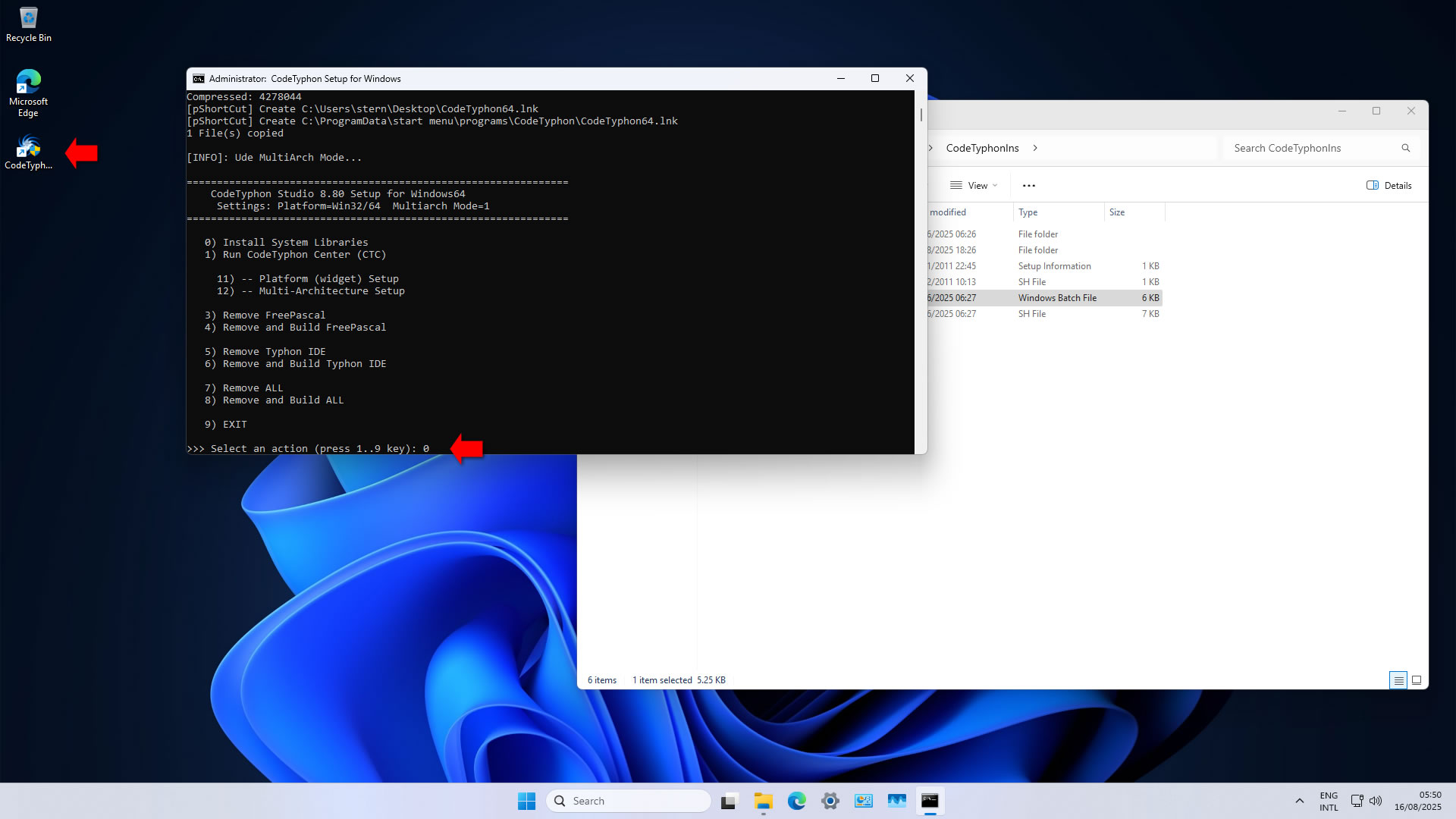Image resolution: width=1456 pixels, height=819 pixels.
Task: Open the View dropdown in Explorer
Action: coord(974,186)
